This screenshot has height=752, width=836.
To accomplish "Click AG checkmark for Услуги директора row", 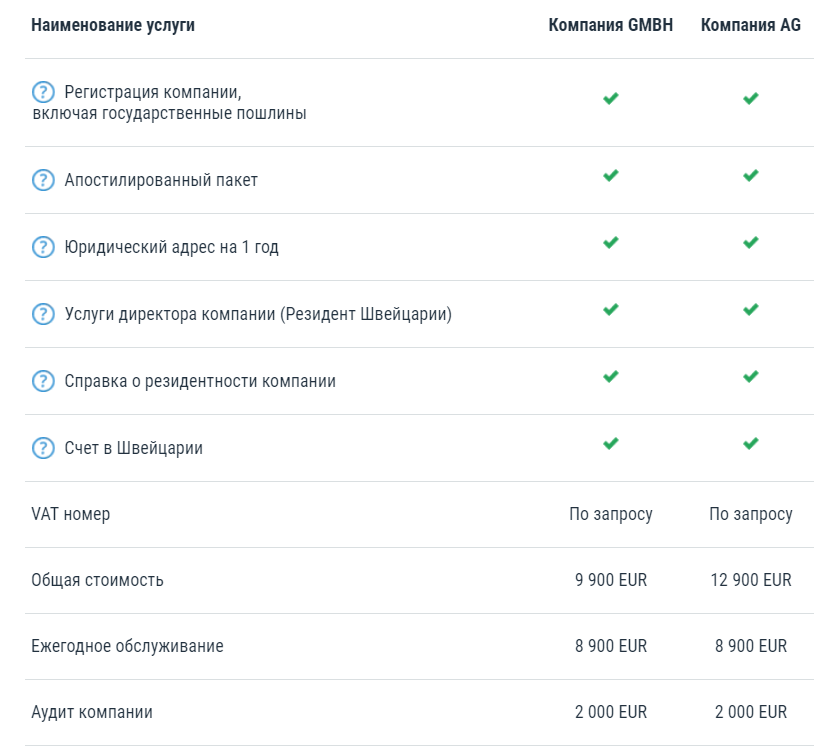I will (750, 309).
